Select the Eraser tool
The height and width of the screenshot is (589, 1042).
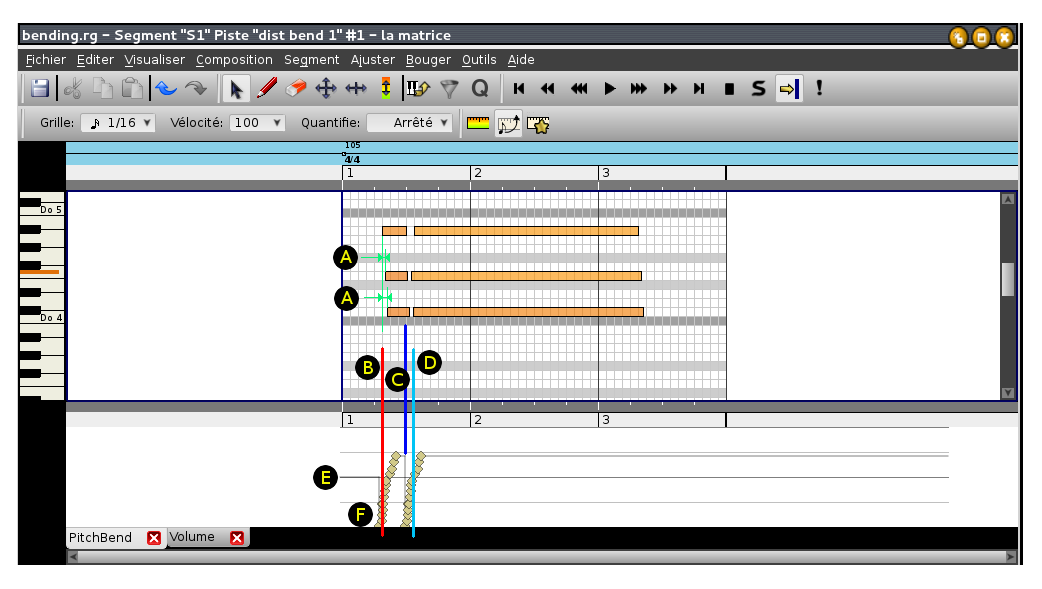[x=296, y=88]
